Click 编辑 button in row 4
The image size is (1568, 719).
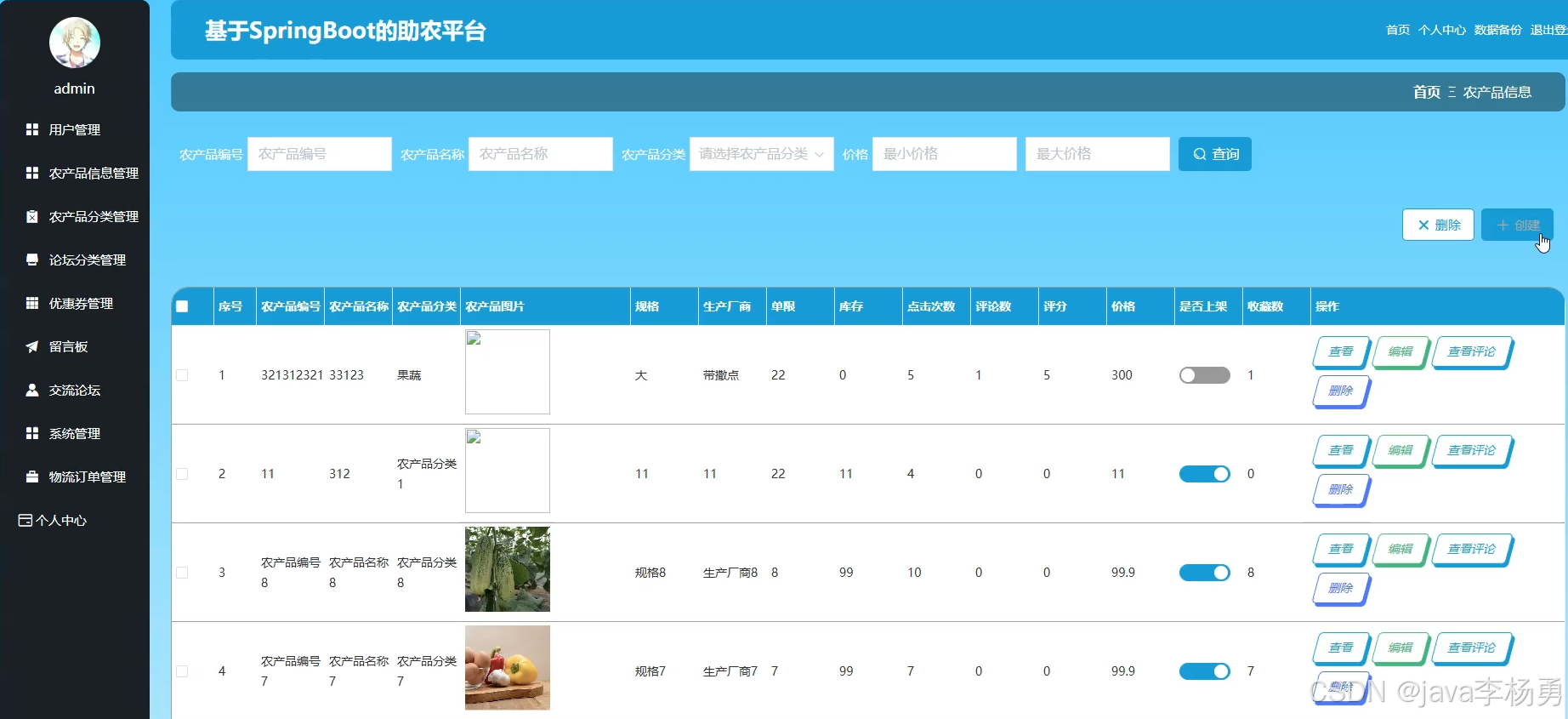(1400, 648)
